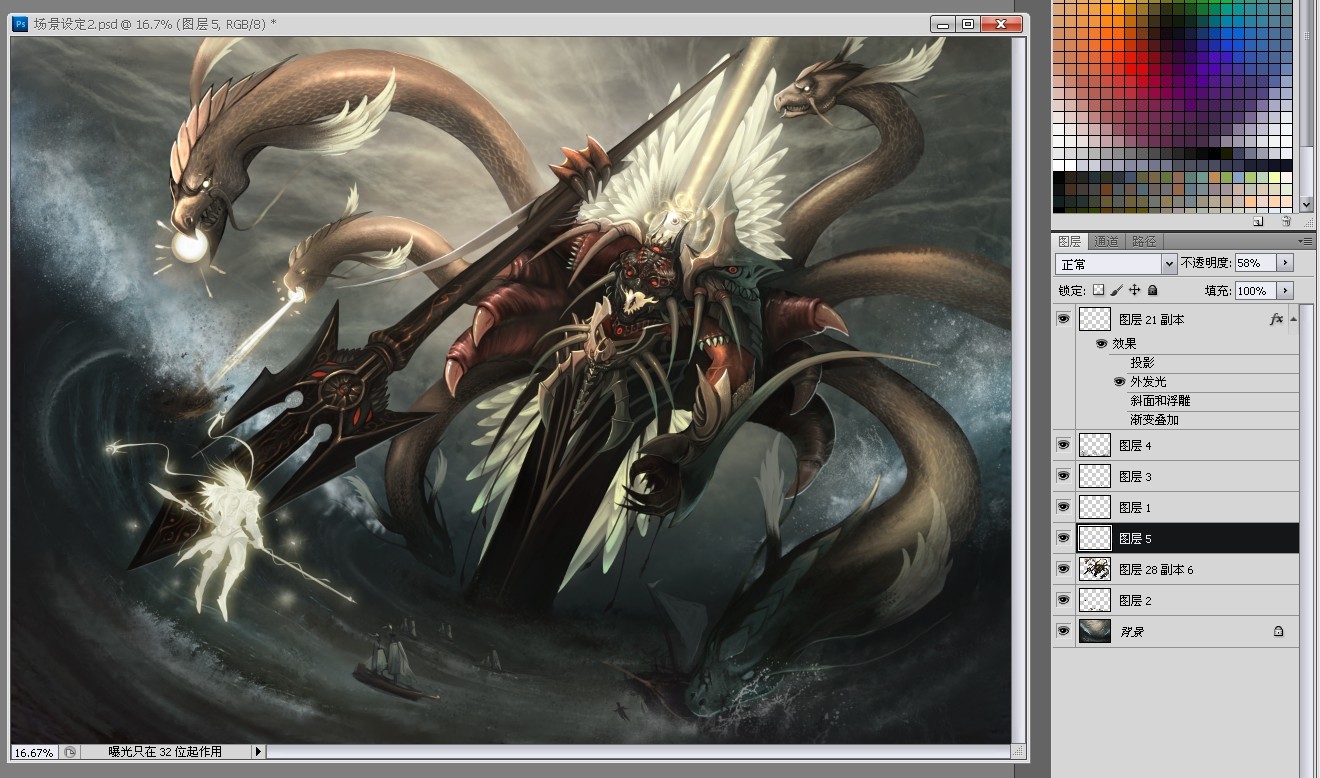This screenshot has height=778, width=1320.
Task: Toggle visibility of 图层 28 副本 6
Action: (1063, 569)
